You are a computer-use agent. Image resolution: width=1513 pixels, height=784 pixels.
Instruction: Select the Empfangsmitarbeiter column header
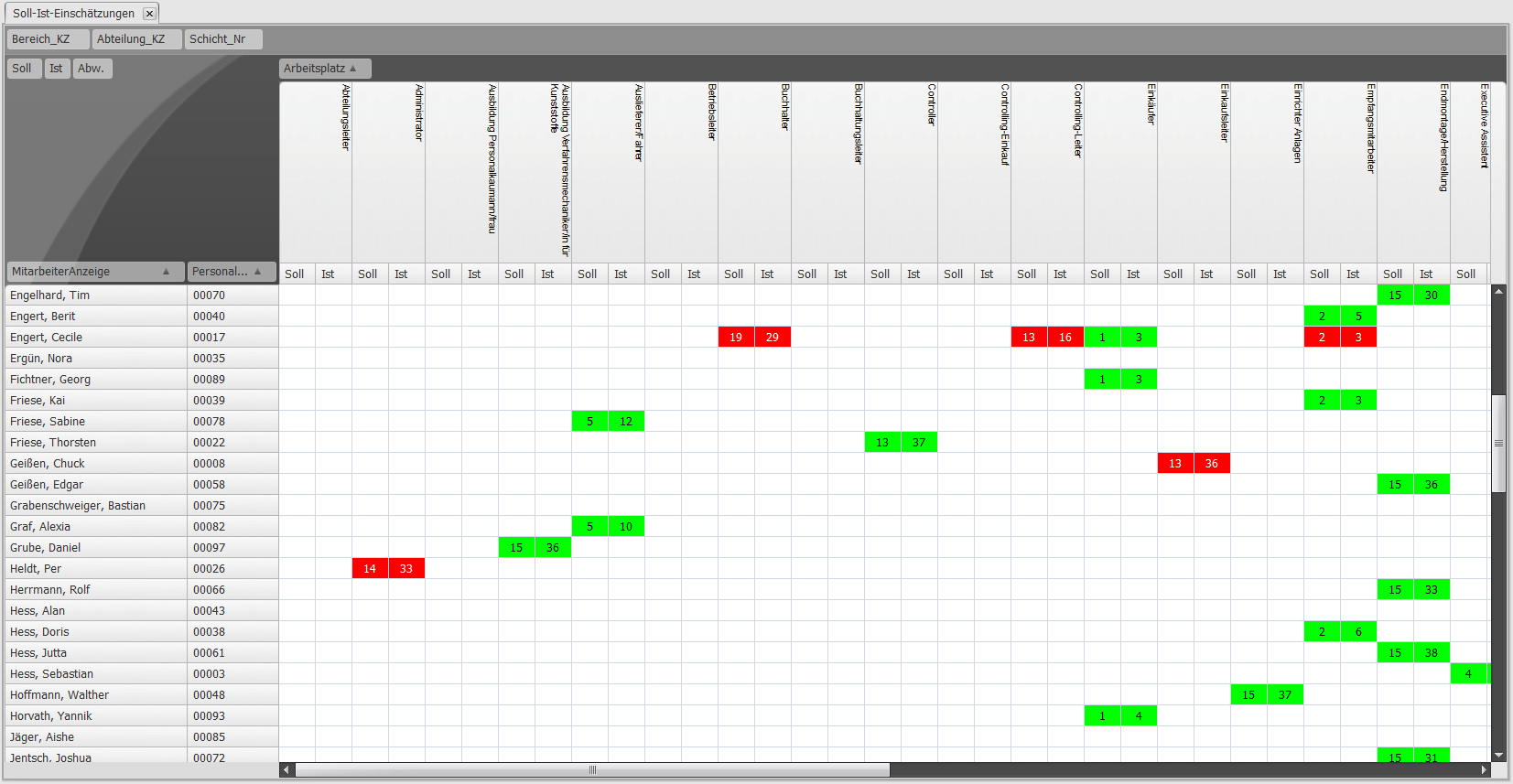click(1341, 172)
